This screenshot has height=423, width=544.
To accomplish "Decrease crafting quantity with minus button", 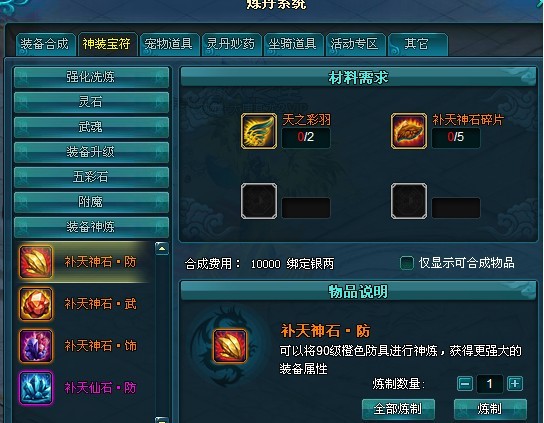I will (465, 384).
